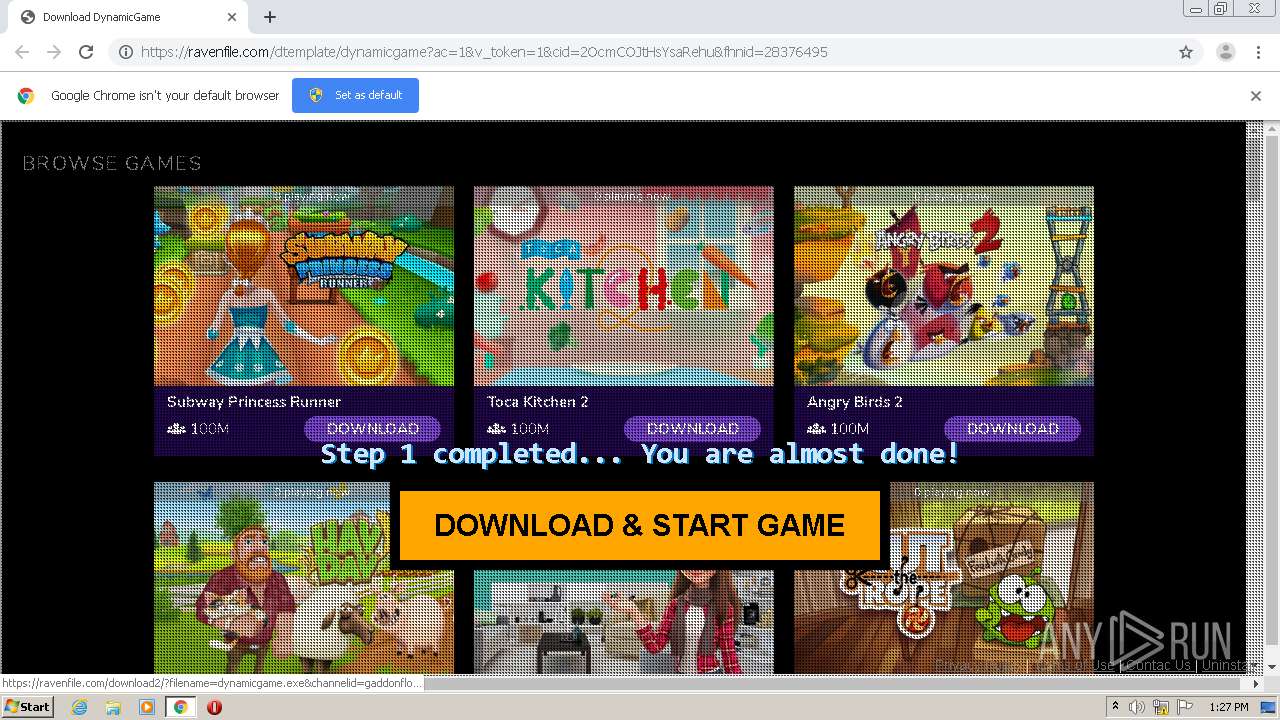Open the network status tray icon

pyautogui.click(x=1161, y=707)
